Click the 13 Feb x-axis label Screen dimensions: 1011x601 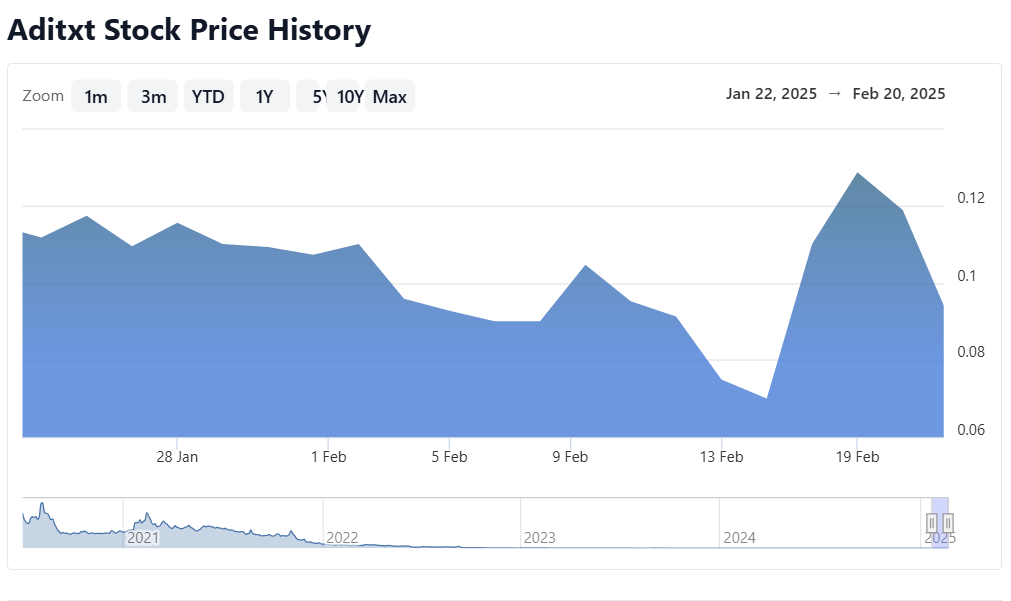721,457
